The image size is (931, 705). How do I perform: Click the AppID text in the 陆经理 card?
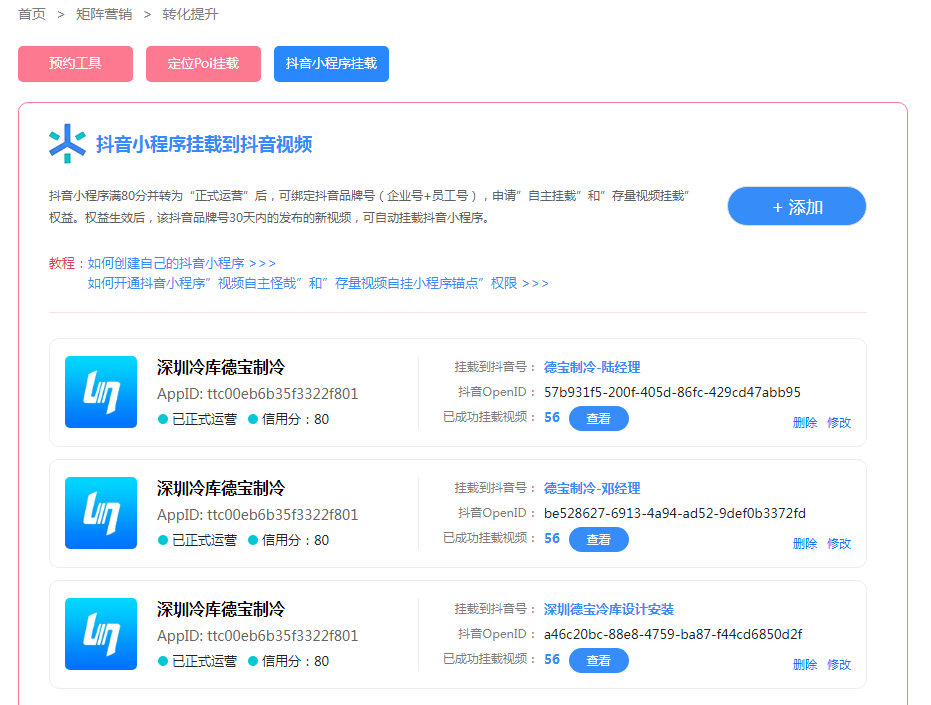click(258, 394)
